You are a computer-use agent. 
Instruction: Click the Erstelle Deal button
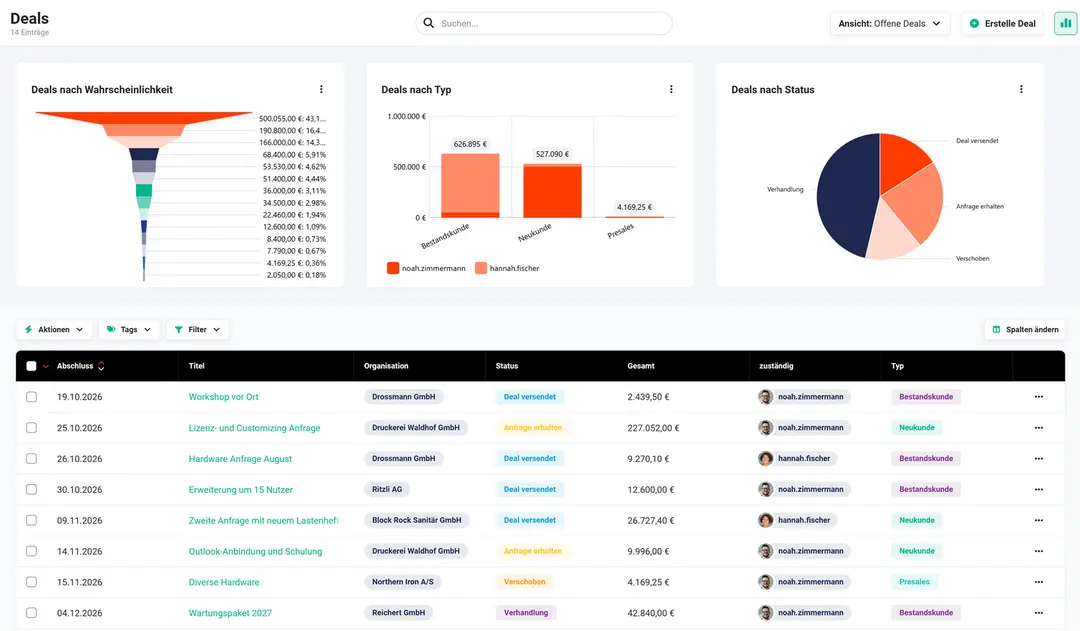pos(1003,23)
